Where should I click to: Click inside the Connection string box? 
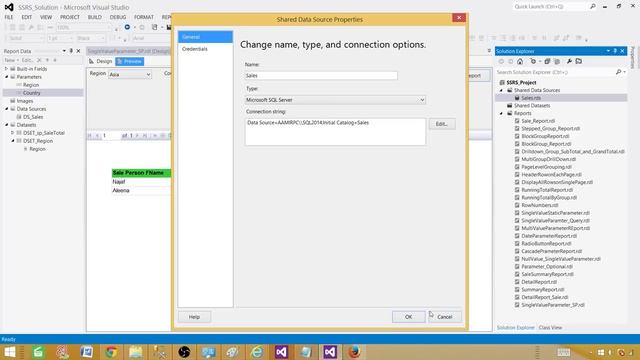click(335, 131)
